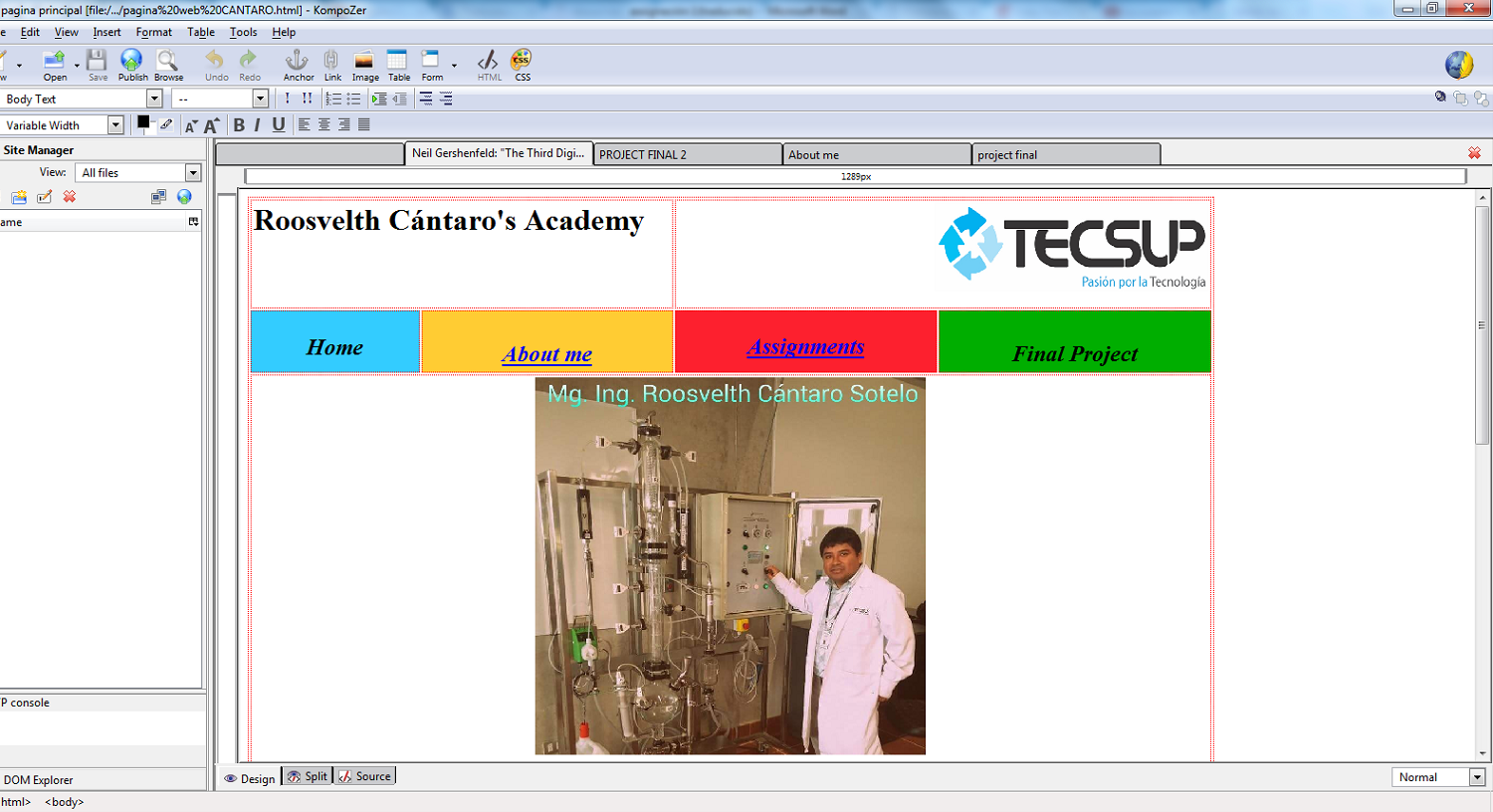Justify the text
This screenshot has width=1493, height=812.
(364, 124)
